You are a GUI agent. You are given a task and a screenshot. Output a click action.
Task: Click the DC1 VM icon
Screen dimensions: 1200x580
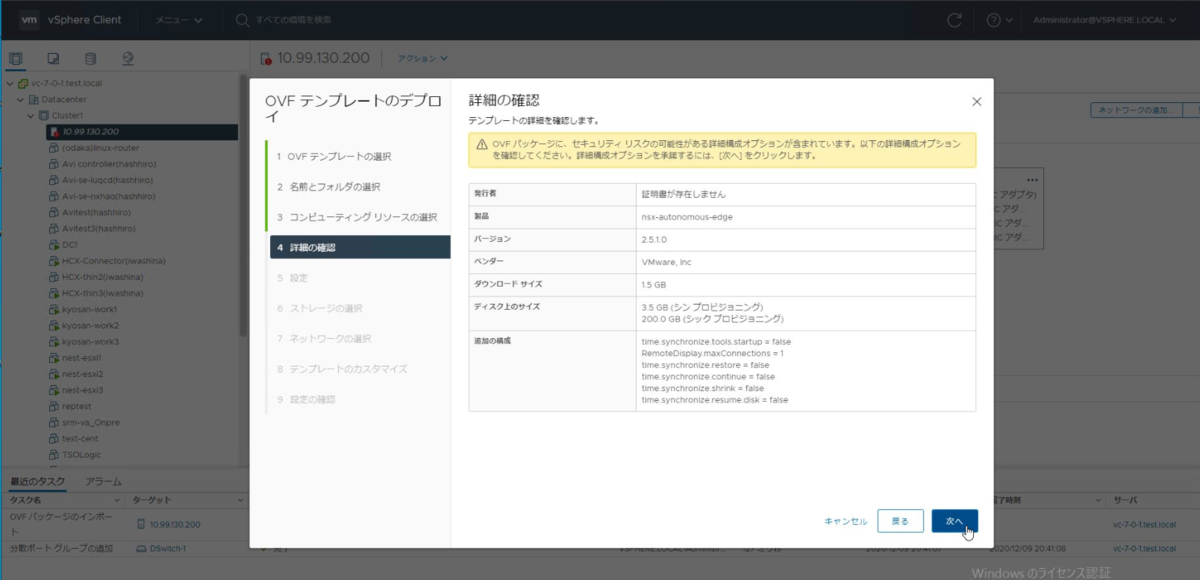pos(54,244)
